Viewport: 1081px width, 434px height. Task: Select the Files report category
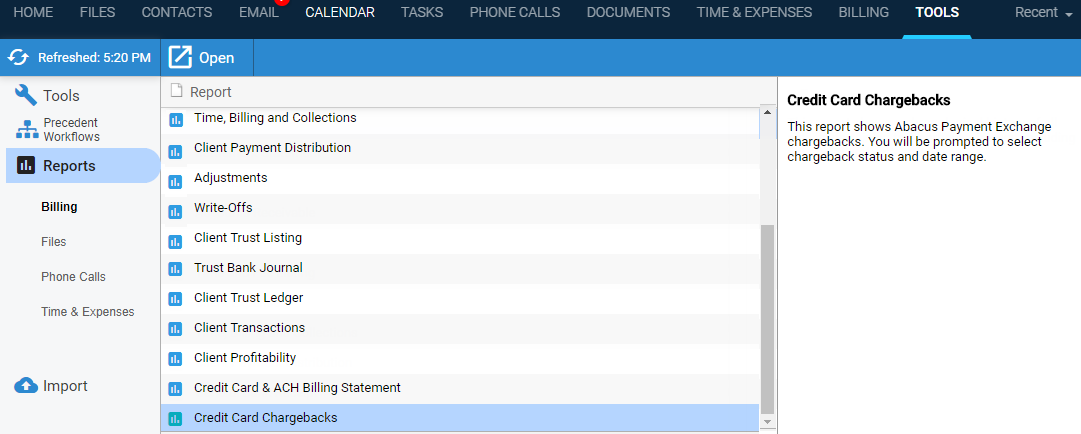(x=54, y=242)
